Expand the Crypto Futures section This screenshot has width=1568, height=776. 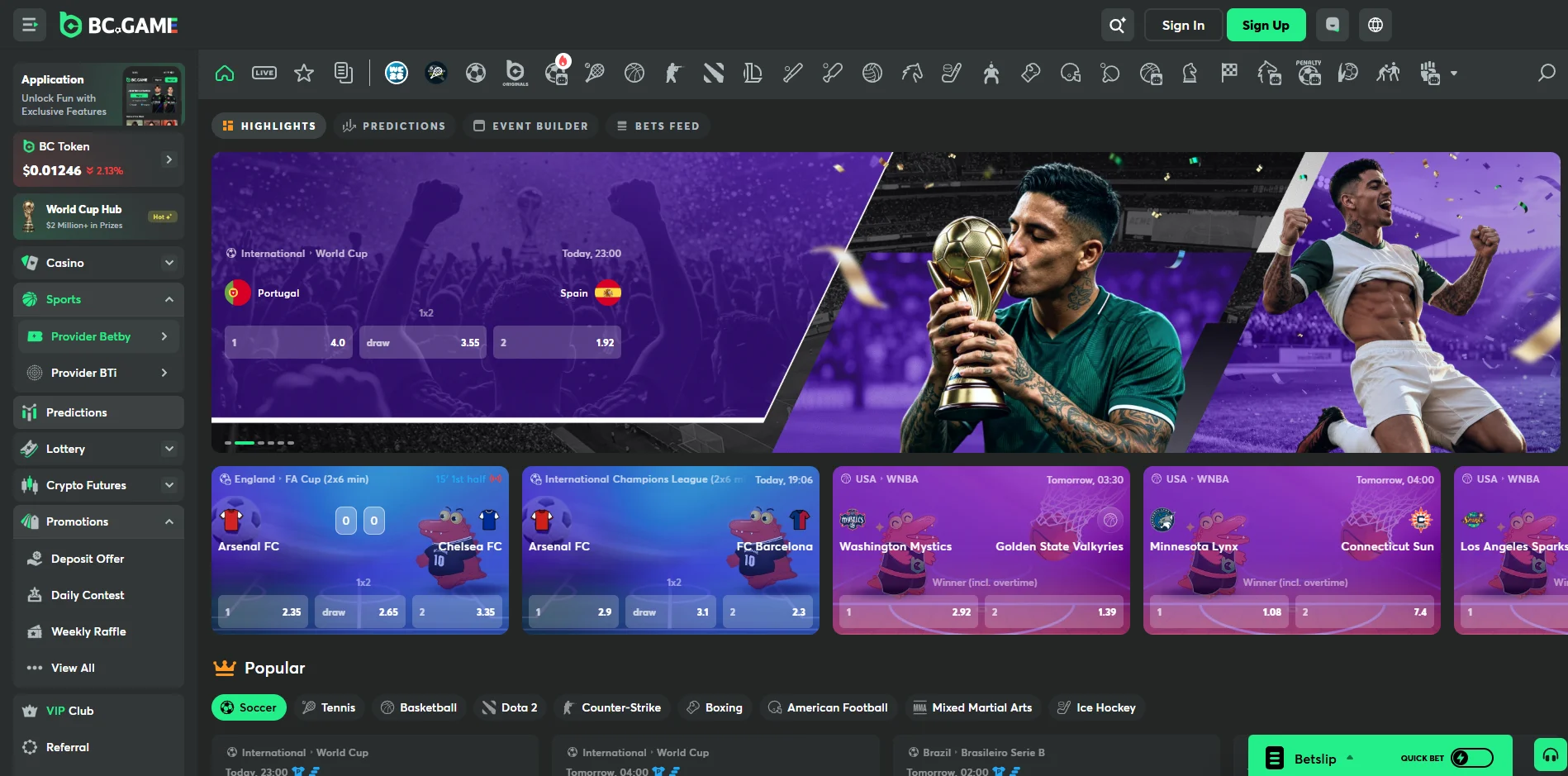[x=98, y=485]
